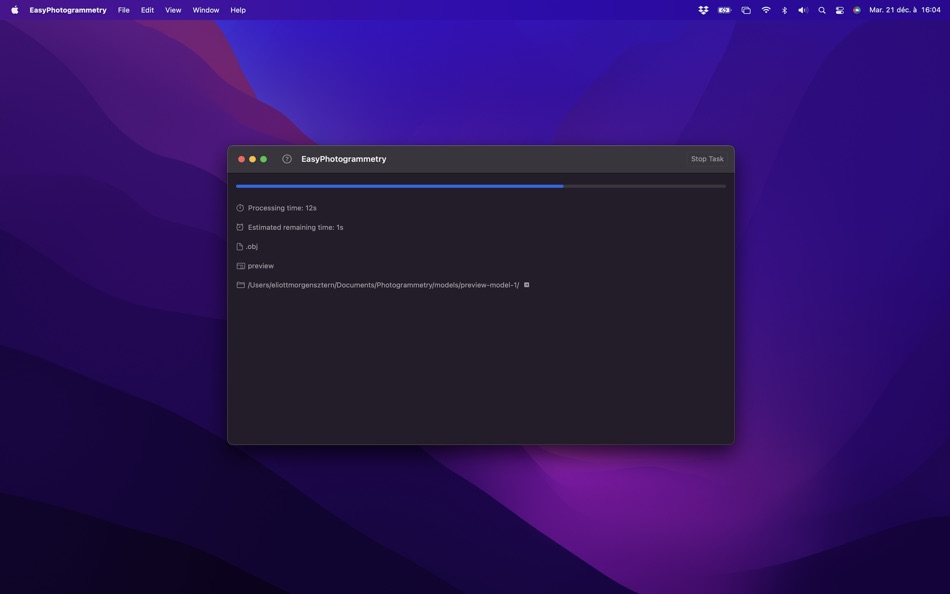
Task: Zoom the window with the green button
Action: pos(264,159)
